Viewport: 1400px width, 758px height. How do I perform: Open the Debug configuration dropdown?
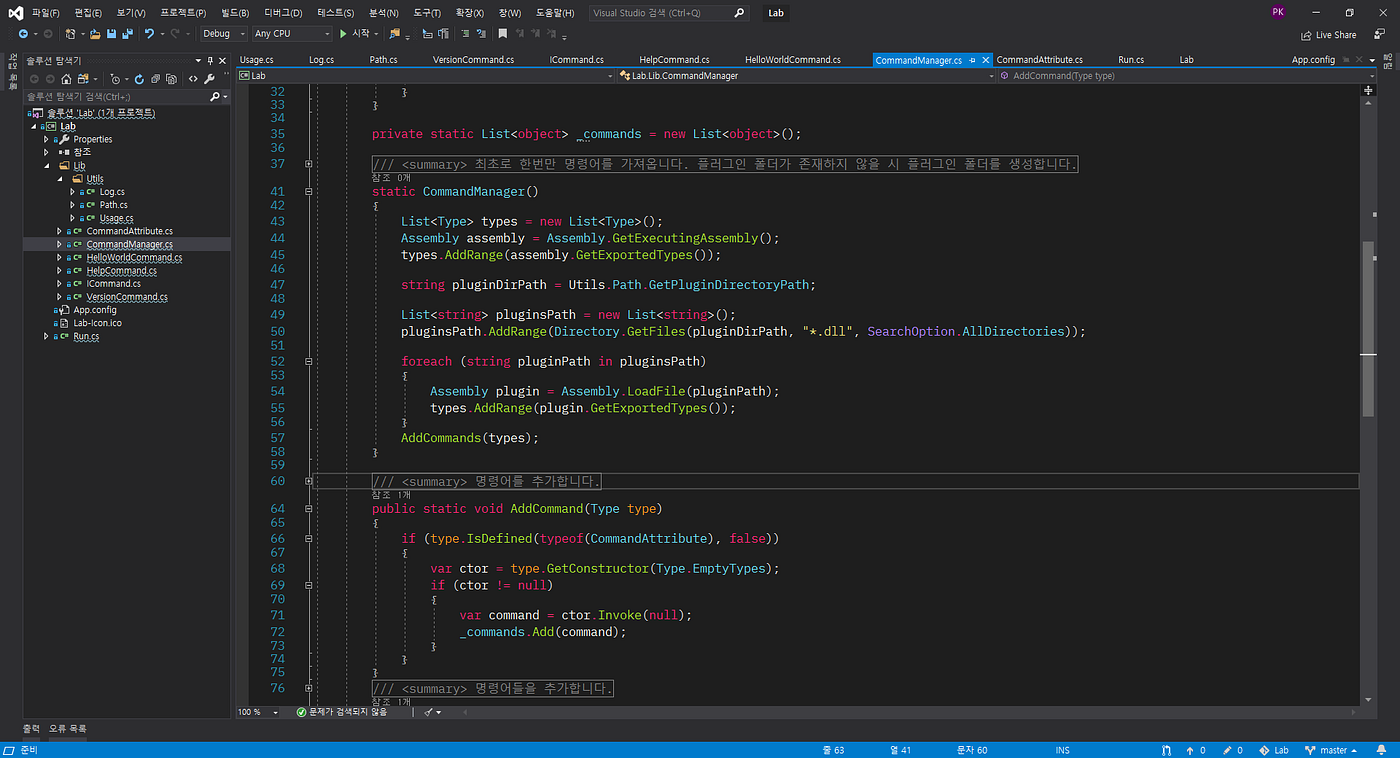223,34
